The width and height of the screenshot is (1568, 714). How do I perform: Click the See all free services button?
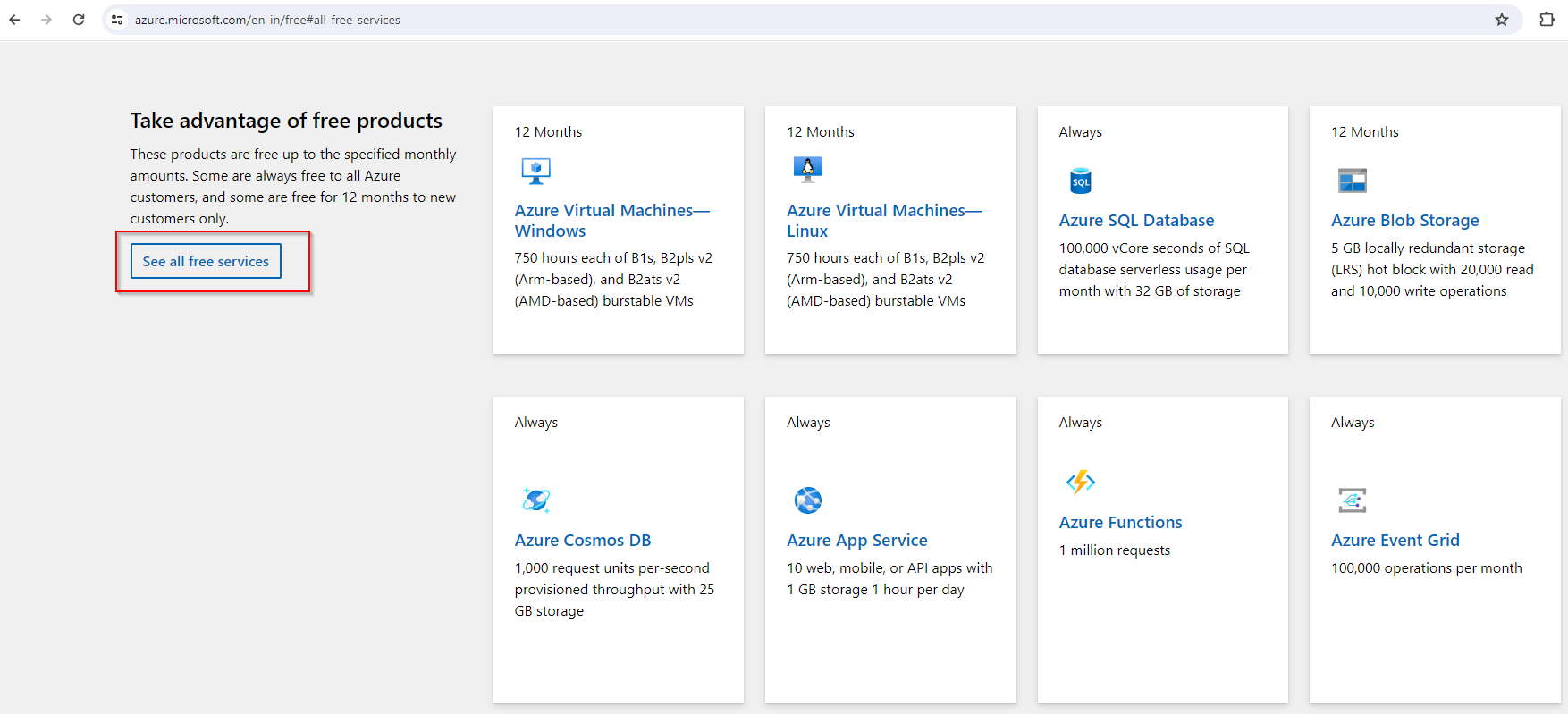coord(206,261)
